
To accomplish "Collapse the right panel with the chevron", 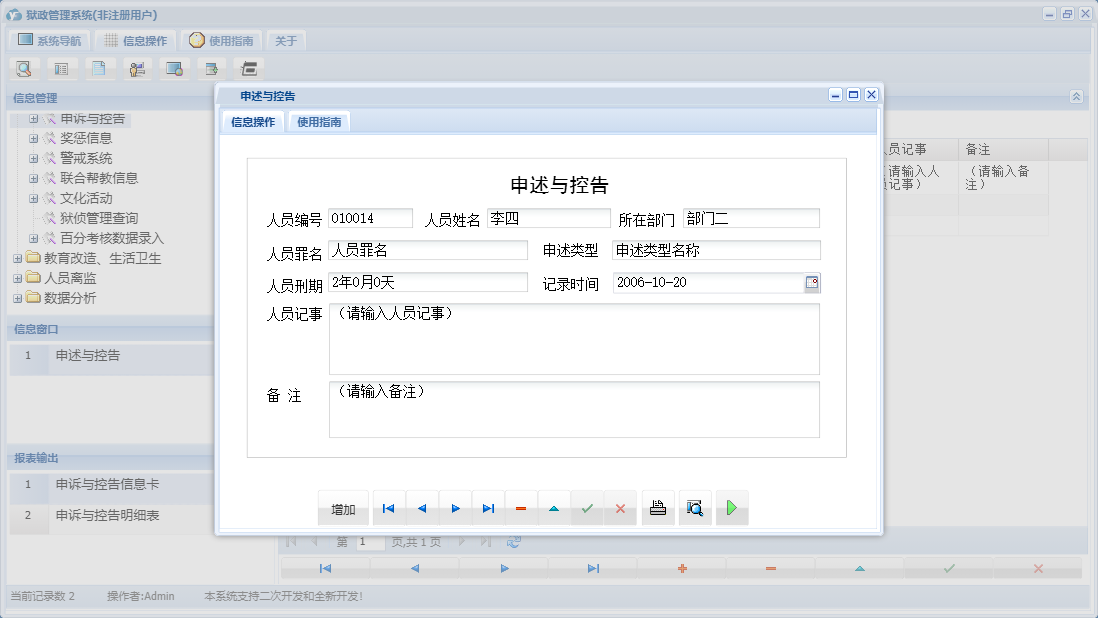I will (x=1077, y=97).
